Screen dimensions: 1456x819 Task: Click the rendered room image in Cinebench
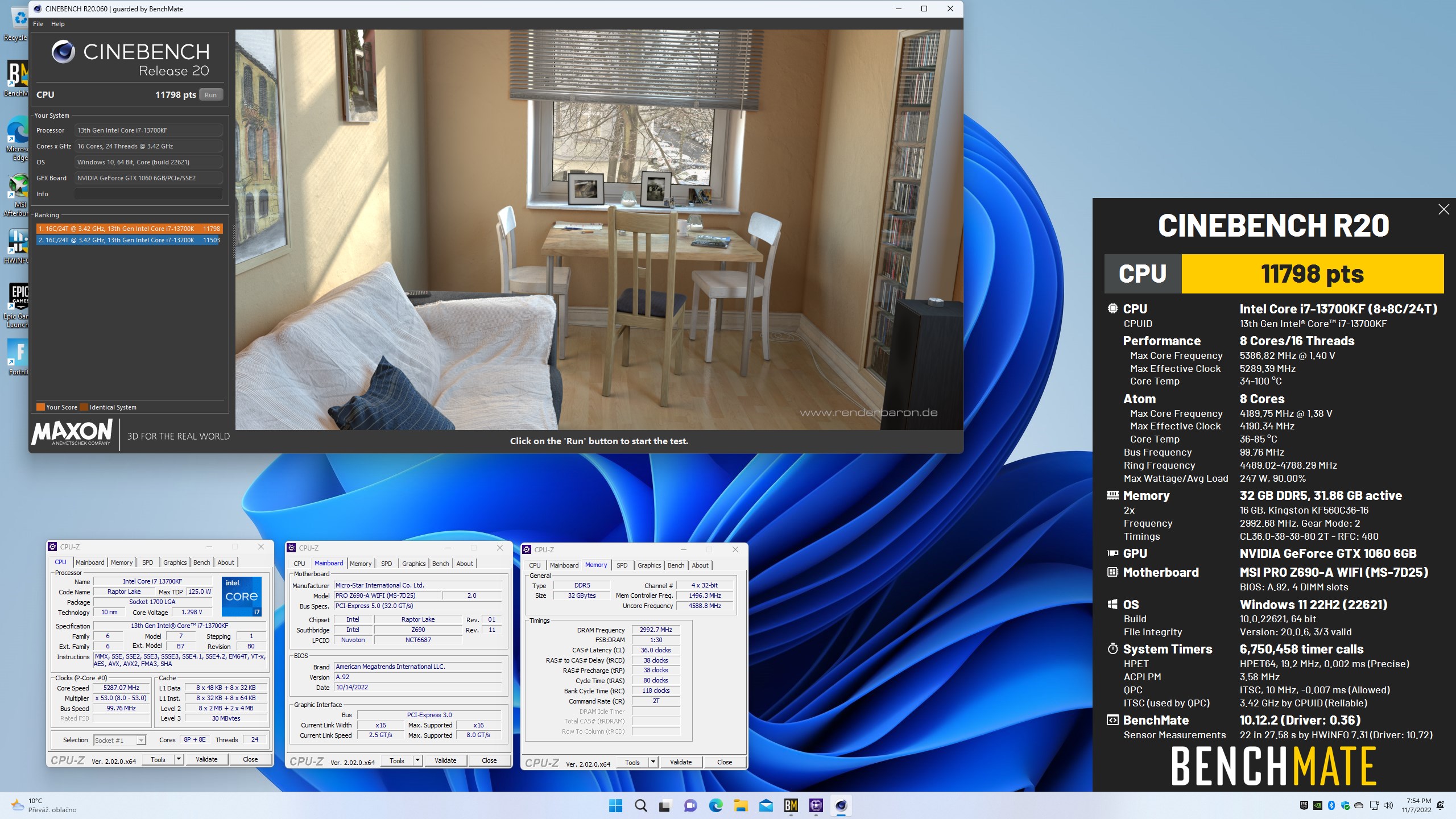tap(599, 229)
